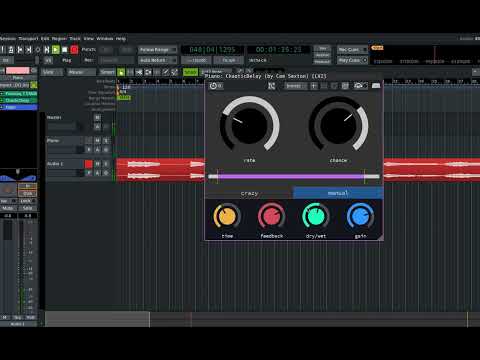Toggle Rec Cues button
Image resolution: width=480 pixels, height=360 pixels.
pos(352,50)
